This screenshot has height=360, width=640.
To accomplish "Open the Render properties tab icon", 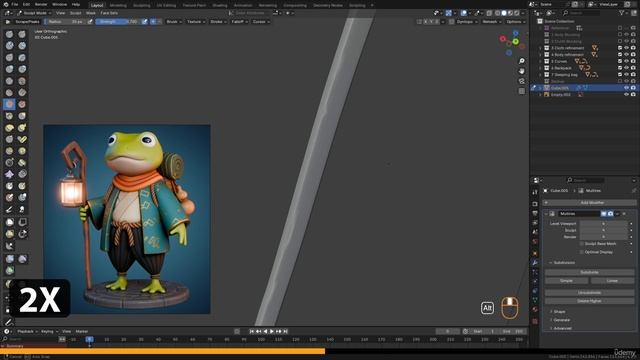I will coord(535,204).
